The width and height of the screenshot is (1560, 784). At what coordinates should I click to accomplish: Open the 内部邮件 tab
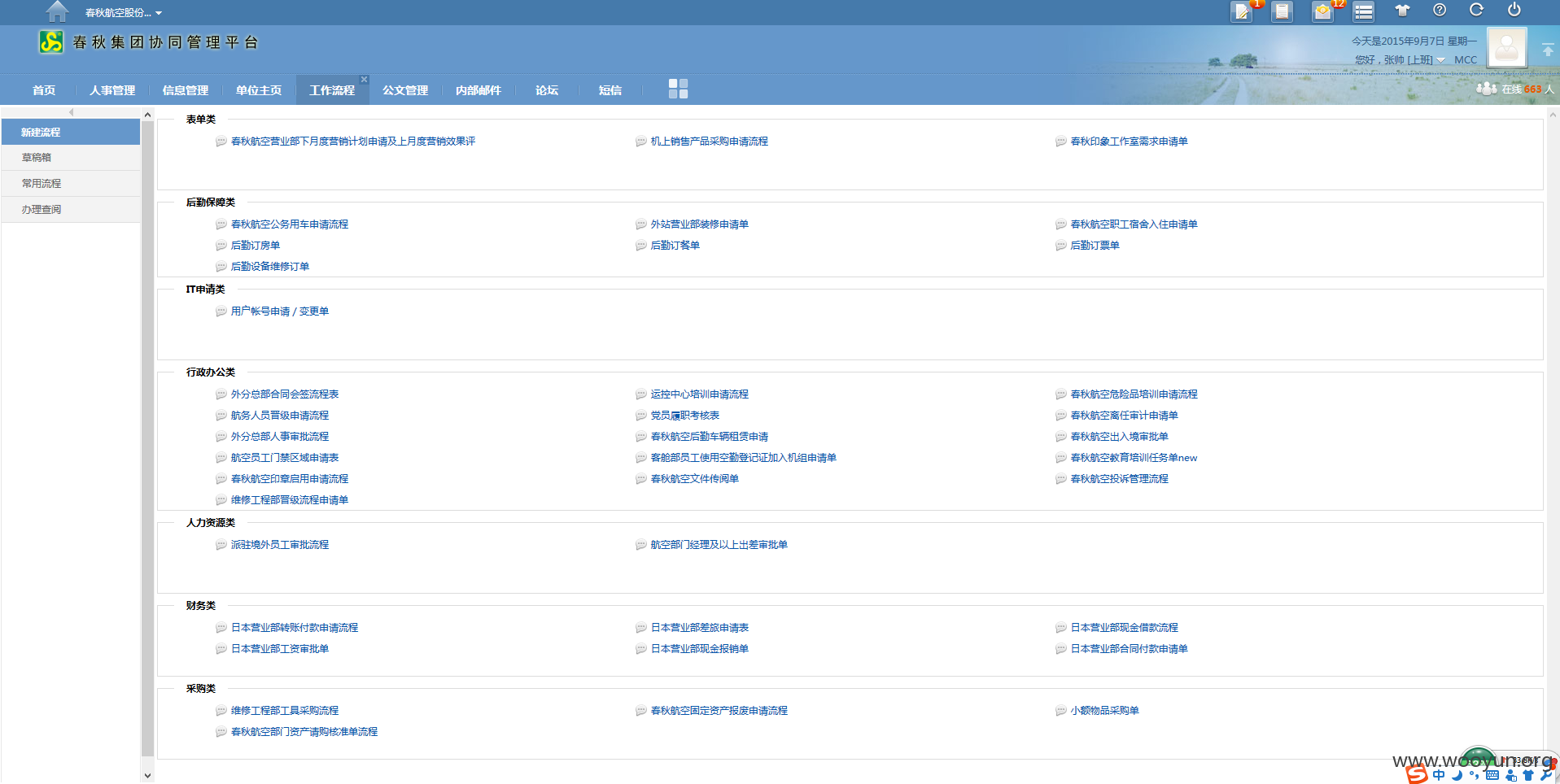click(x=478, y=90)
